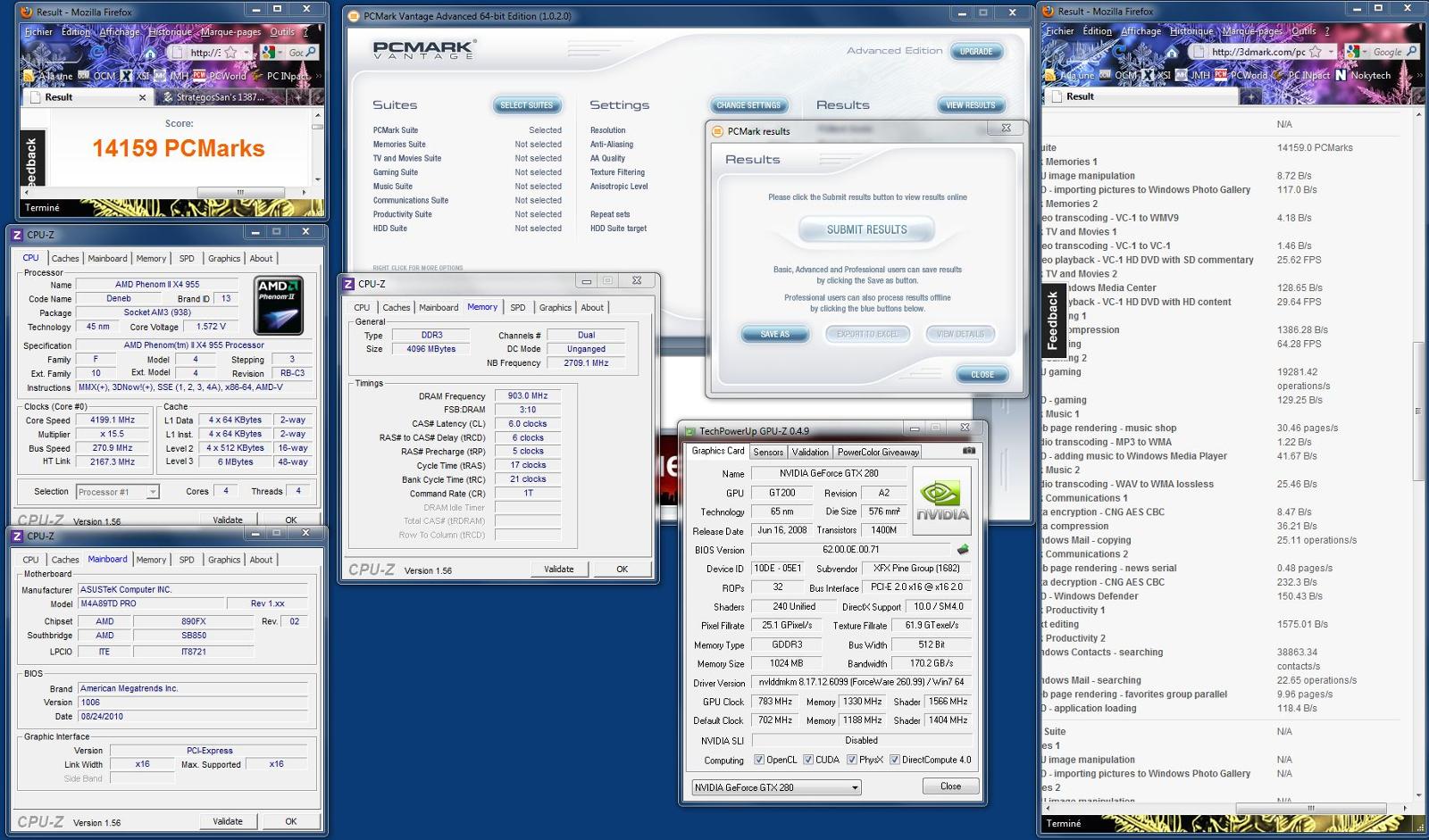Open PCWorld bookmark in right Firefox window
The width and height of the screenshot is (1429, 840).
(x=1241, y=75)
